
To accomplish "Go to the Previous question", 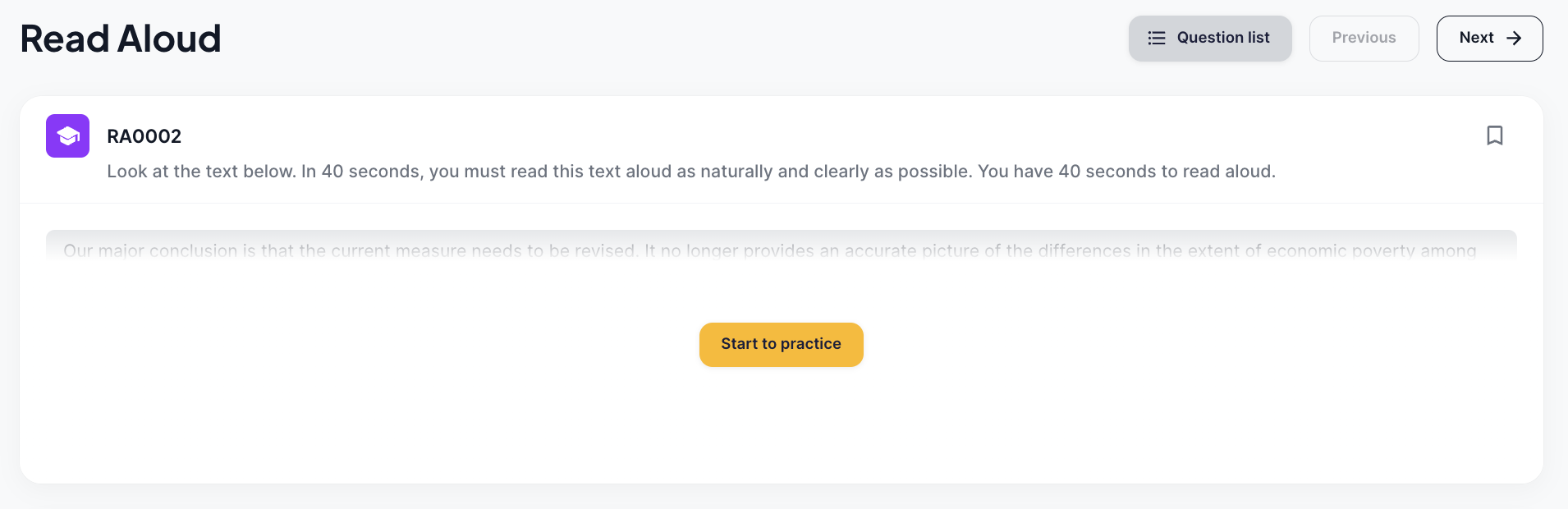I will (1364, 38).
